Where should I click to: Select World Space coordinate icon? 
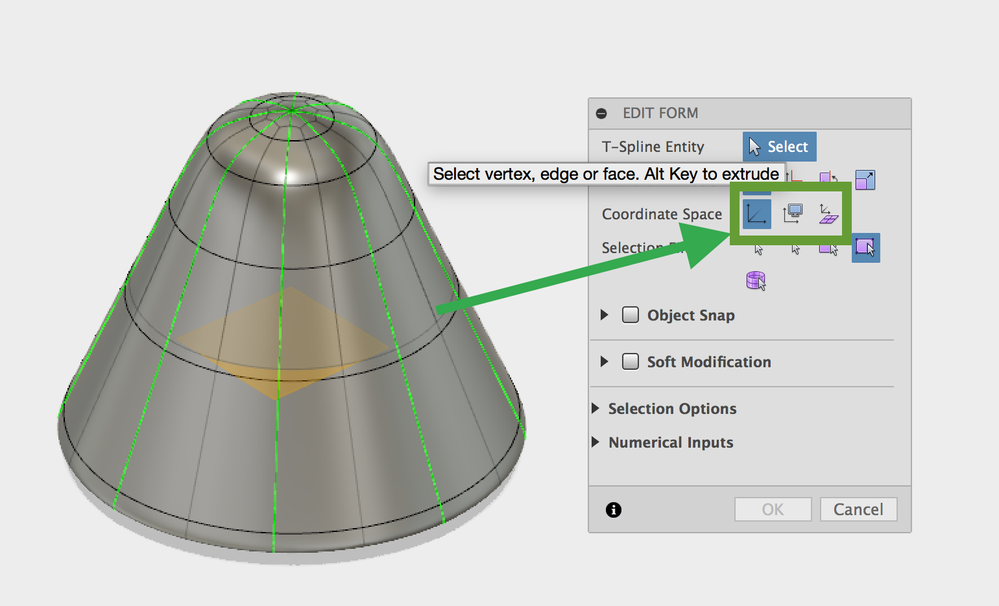(x=756, y=214)
